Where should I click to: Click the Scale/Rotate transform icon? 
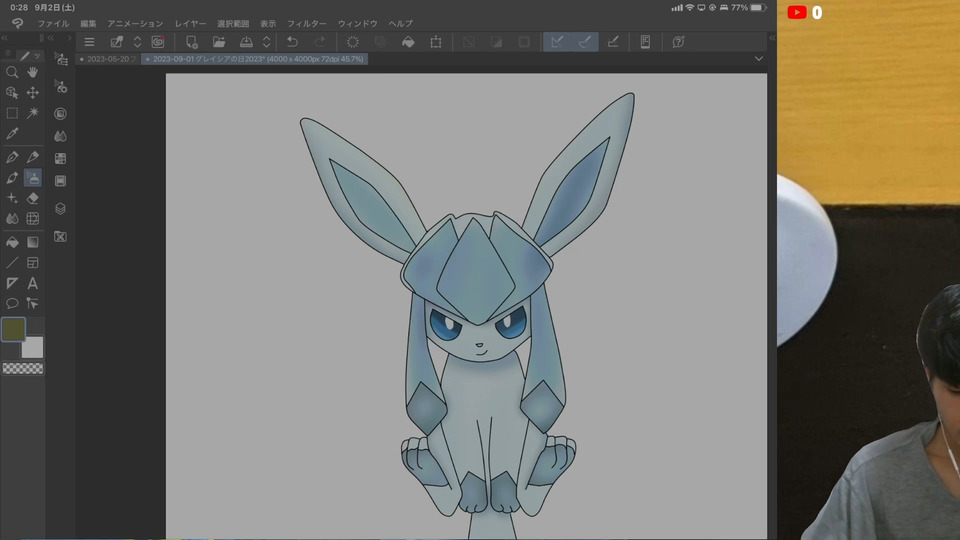(x=436, y=42)
